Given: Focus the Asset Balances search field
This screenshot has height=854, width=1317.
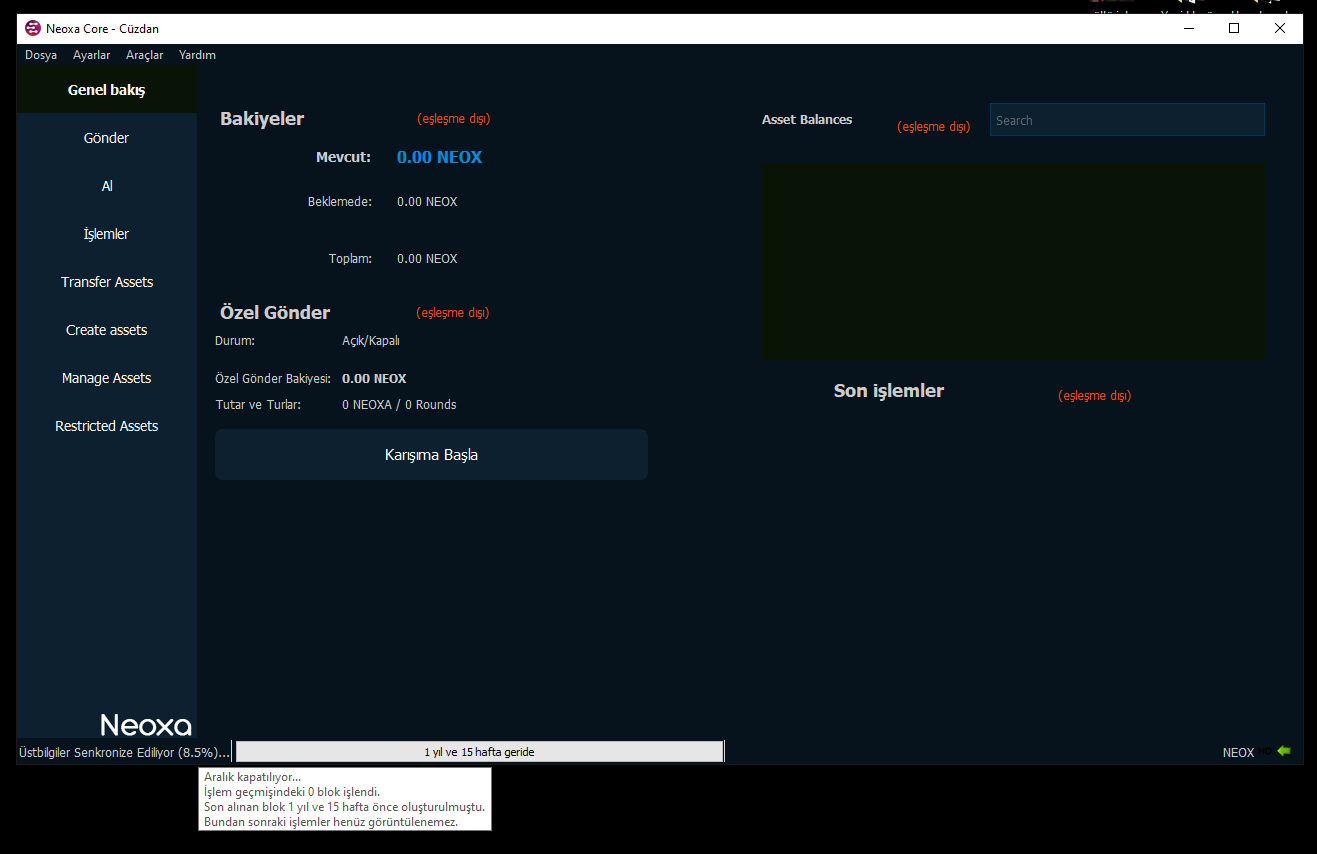Looking at the screenshot, I should [x=1127, y=120].
